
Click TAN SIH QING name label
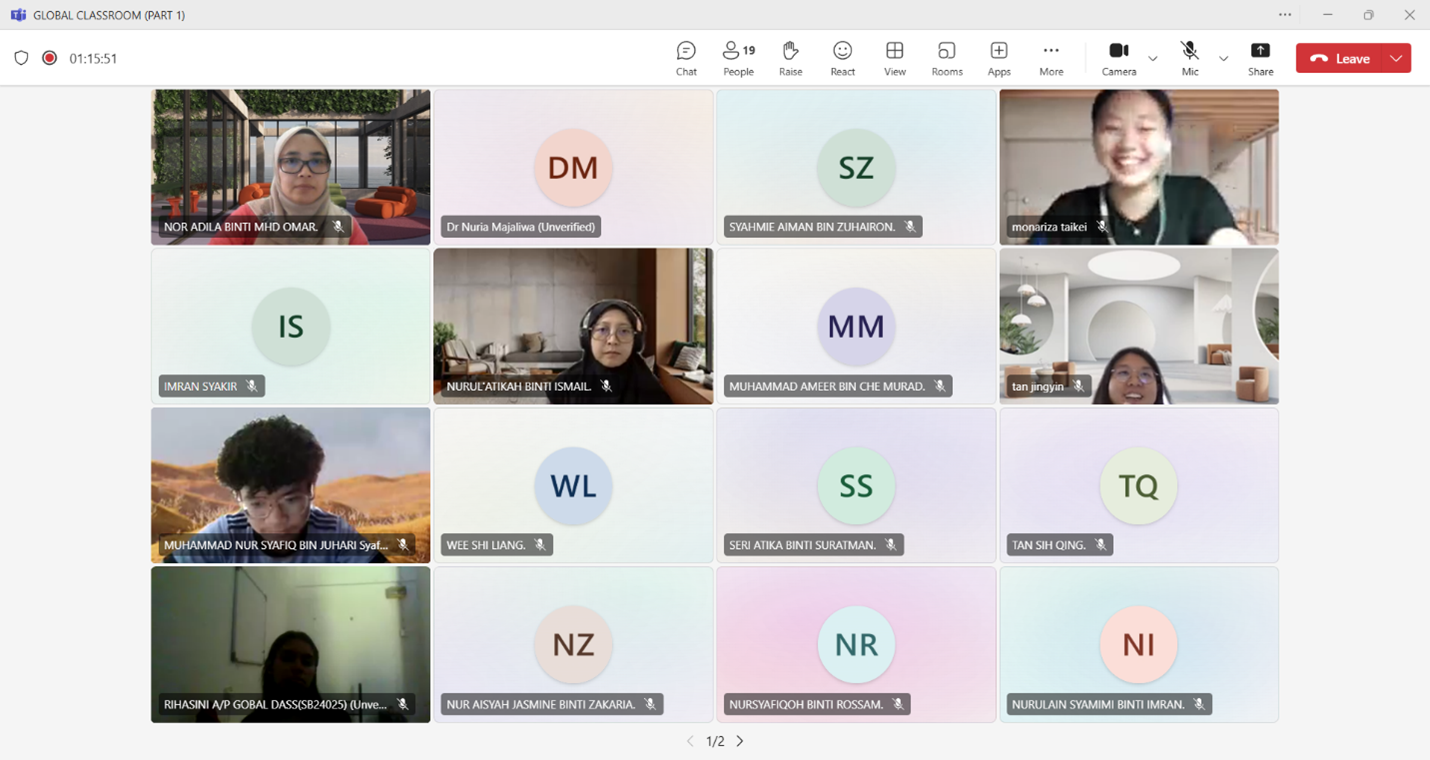click(1049, 545)
